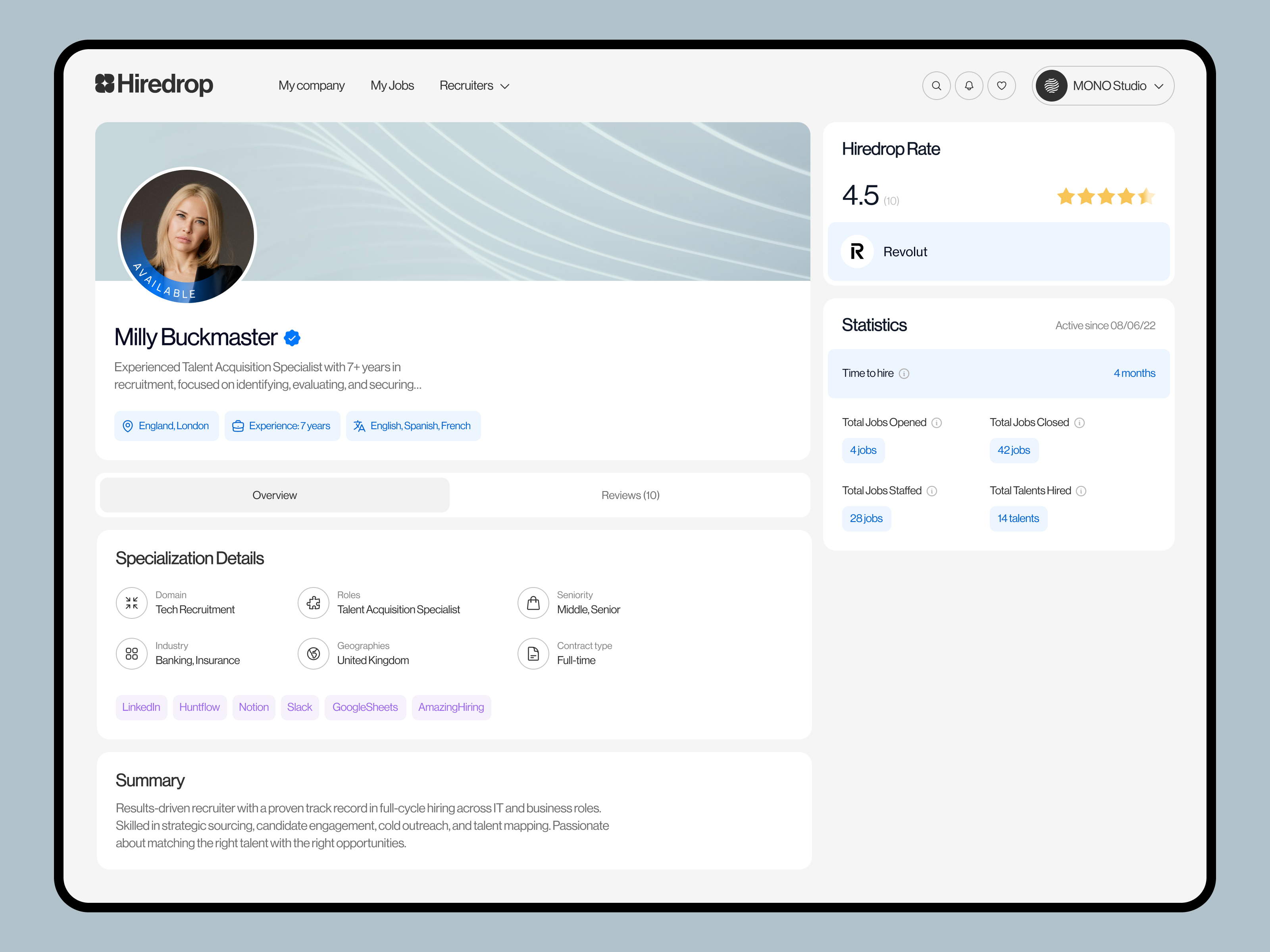Switch to the Reviews (10) tab

630,495
